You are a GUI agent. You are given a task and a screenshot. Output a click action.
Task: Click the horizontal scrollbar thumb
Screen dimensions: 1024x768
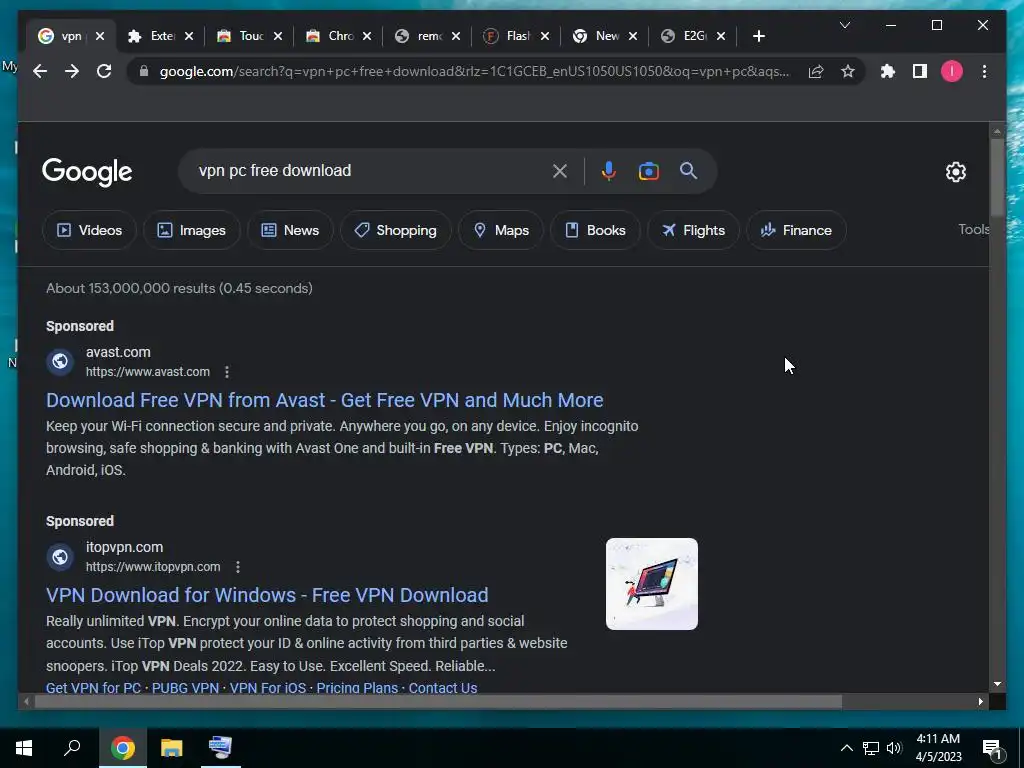click(438, 702)
